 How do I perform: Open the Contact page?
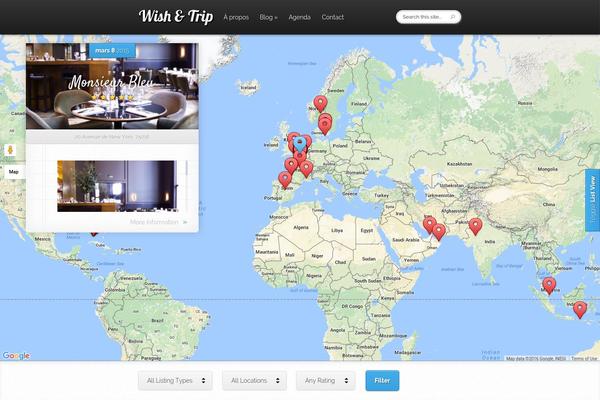click(x=333, y=17)
